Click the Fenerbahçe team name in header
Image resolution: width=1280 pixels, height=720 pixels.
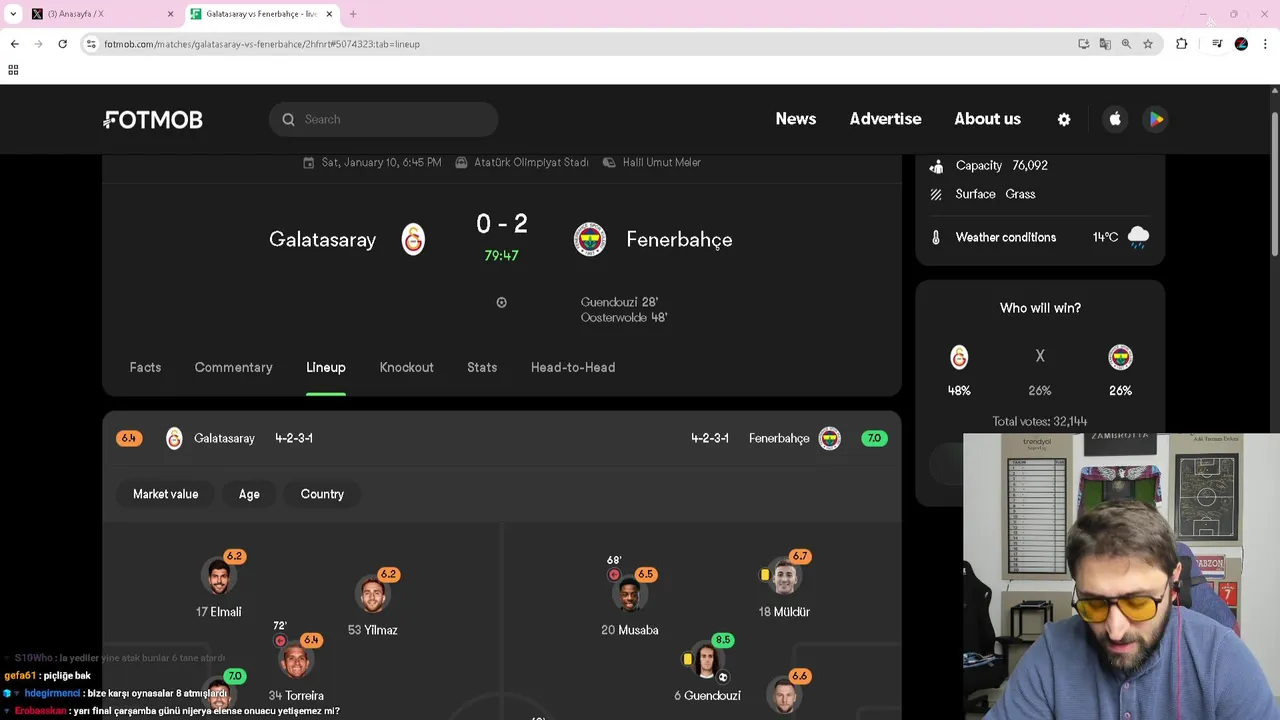[679, 239]
